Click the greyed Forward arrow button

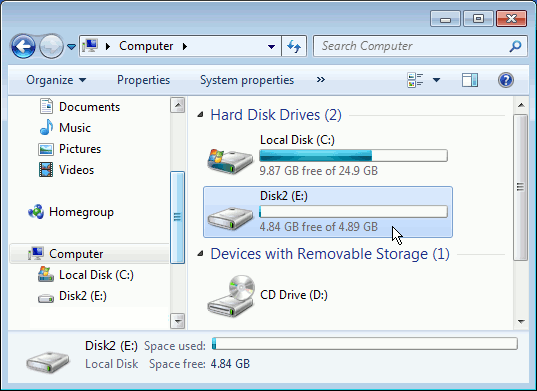point(51,46)
